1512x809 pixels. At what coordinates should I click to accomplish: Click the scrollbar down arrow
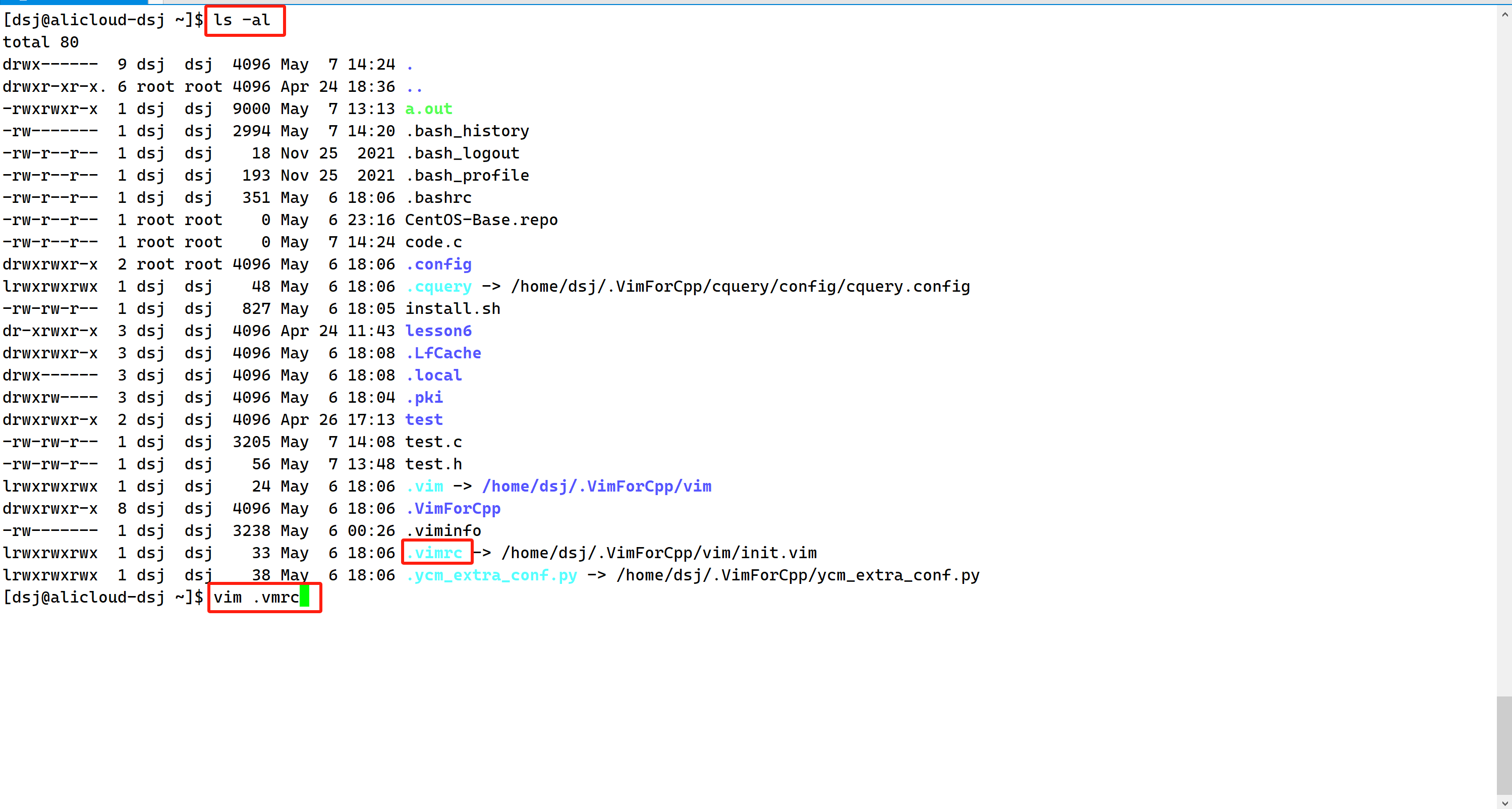coord(1504,802)
